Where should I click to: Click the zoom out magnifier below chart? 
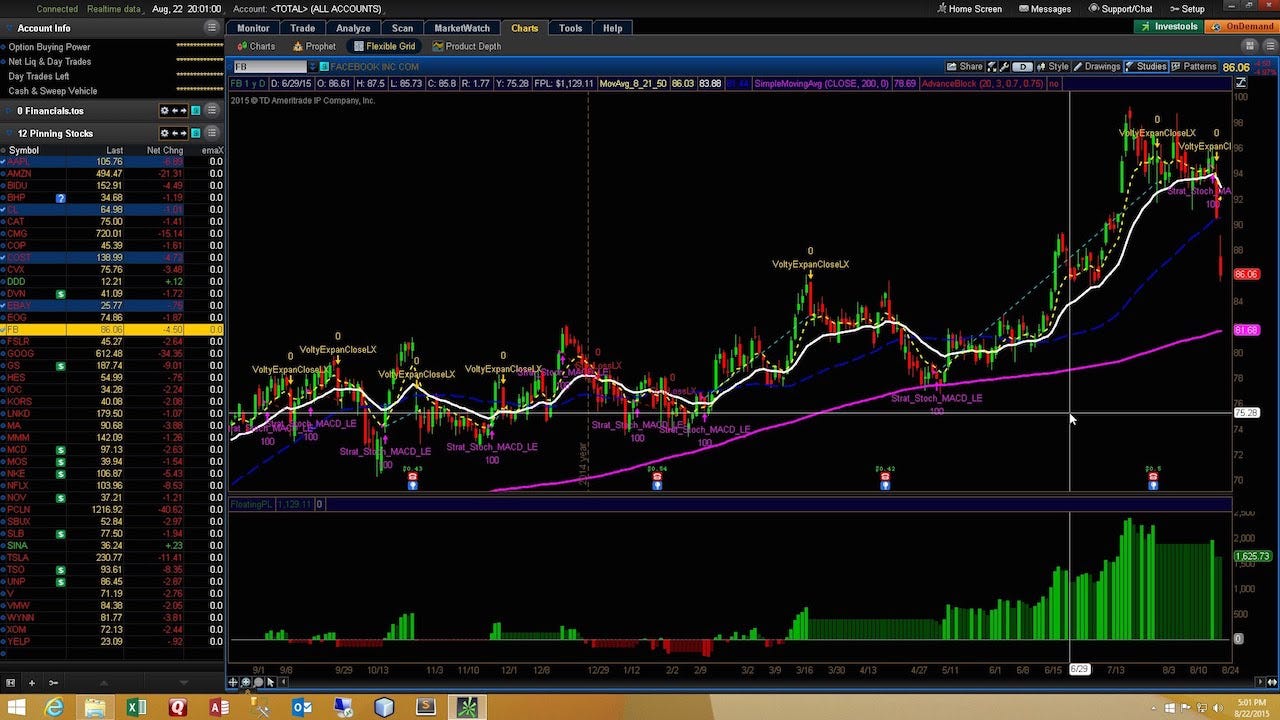click(258, 682)
